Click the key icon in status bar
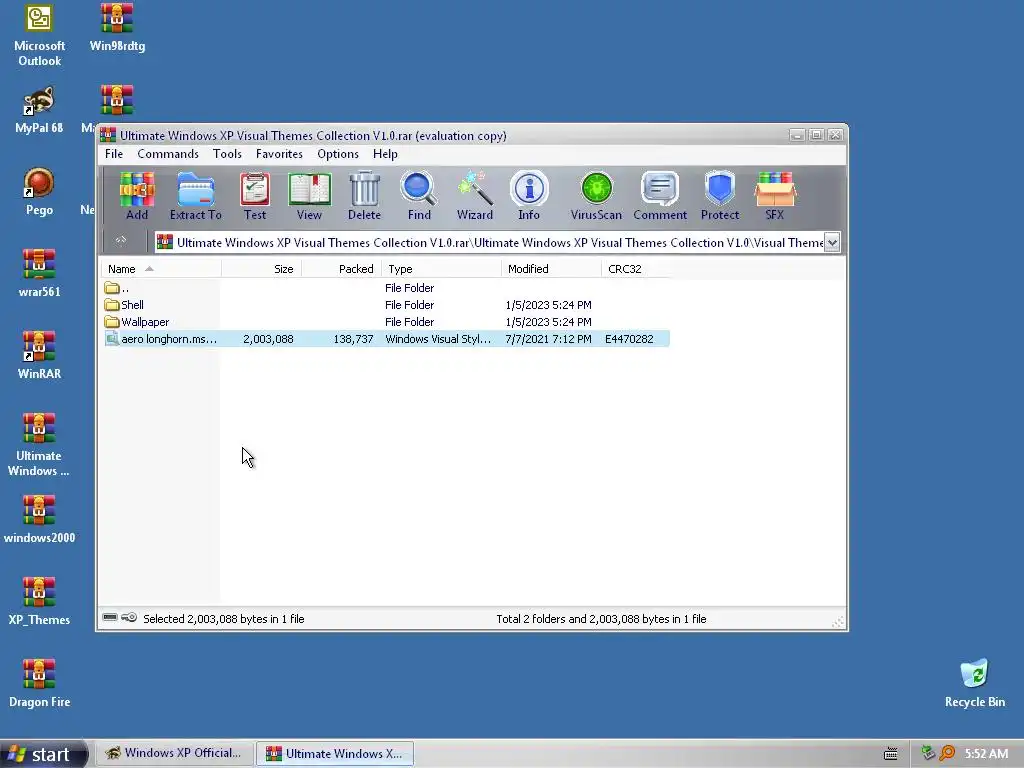Image resolution: width=1024 pixels, height=768 pixels. 129,618
